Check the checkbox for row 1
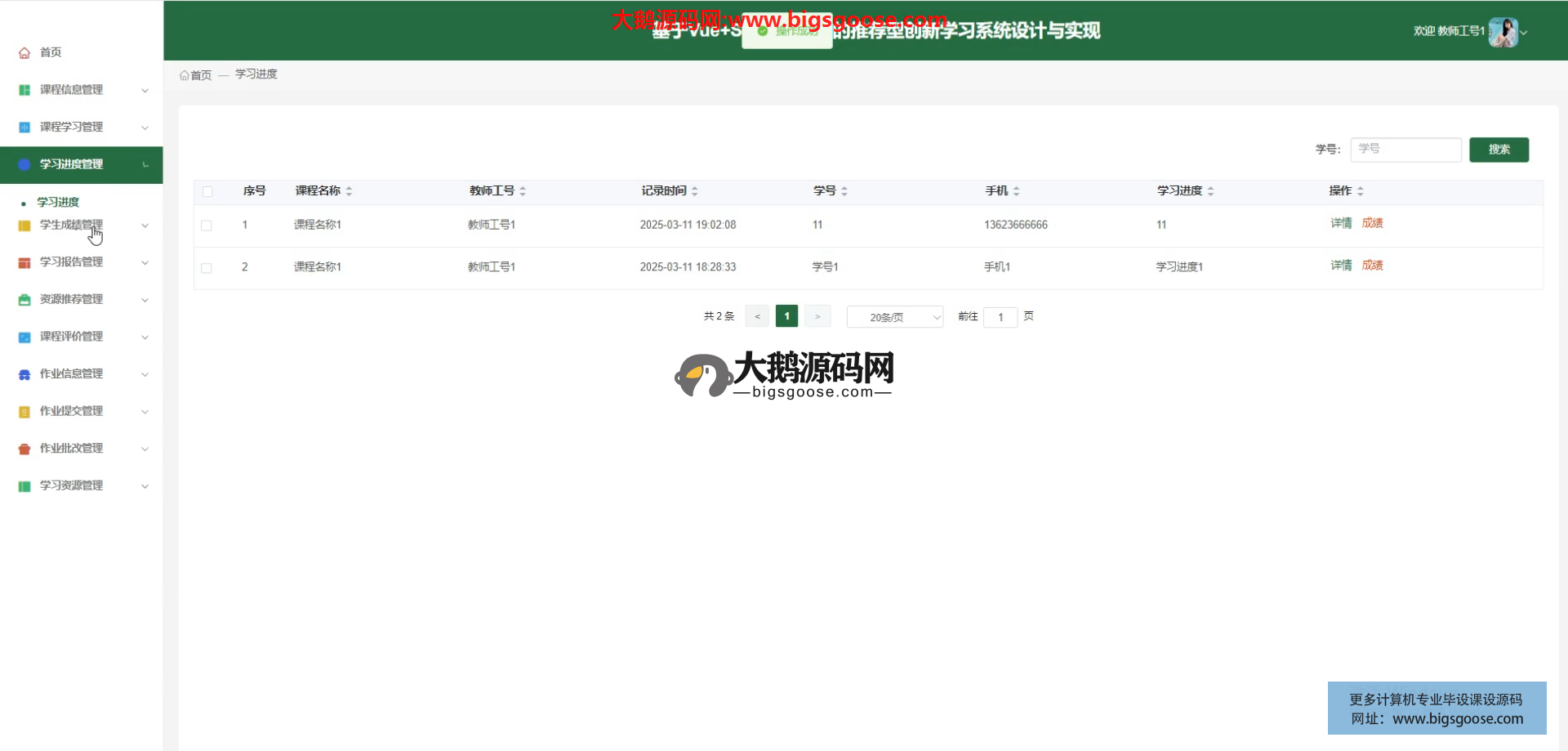The height and width of the screenshot is (751, 1568). pyautogui.click(x=207, y=226)
